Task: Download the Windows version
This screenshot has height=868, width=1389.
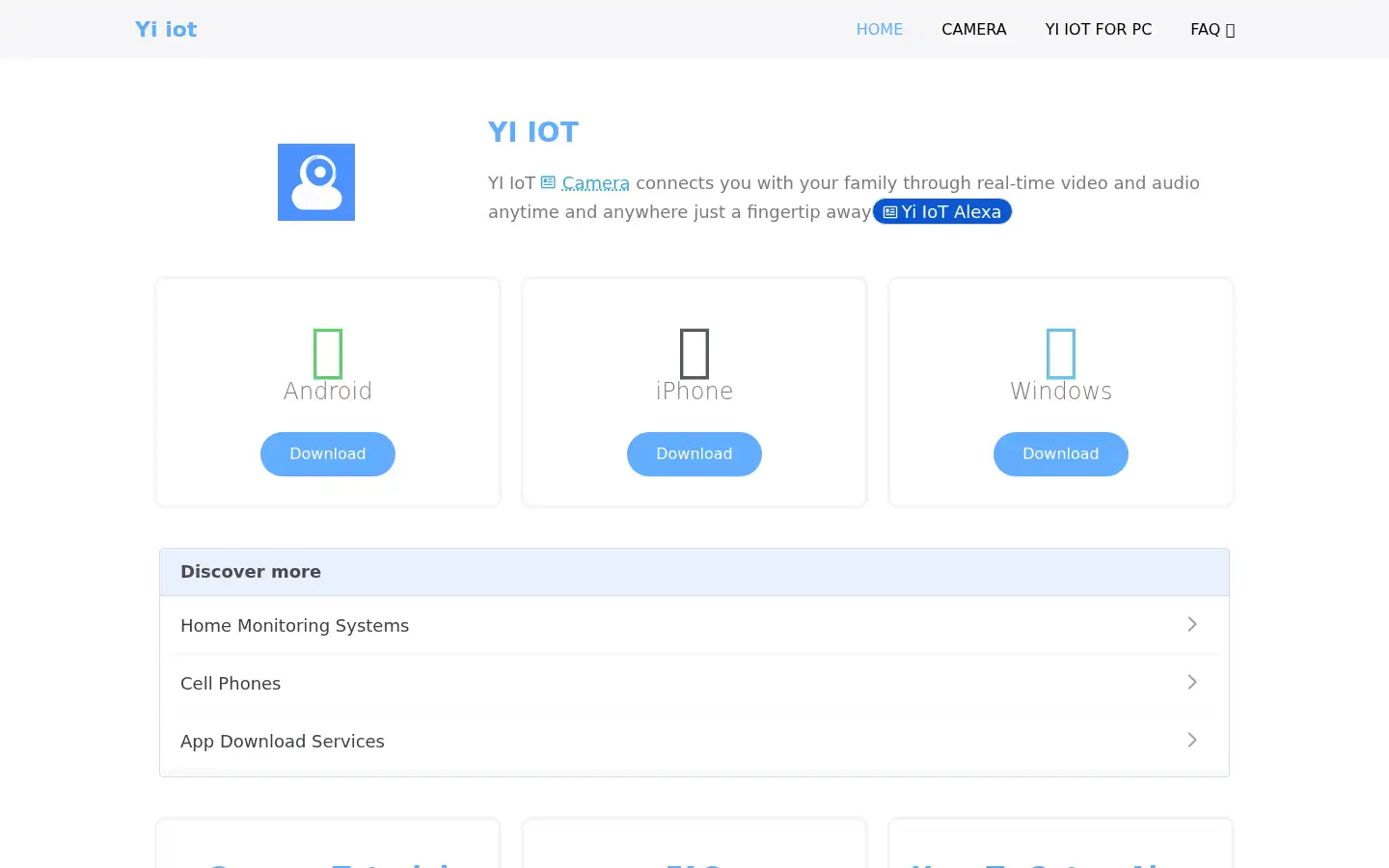Action: click(1061, 454)
